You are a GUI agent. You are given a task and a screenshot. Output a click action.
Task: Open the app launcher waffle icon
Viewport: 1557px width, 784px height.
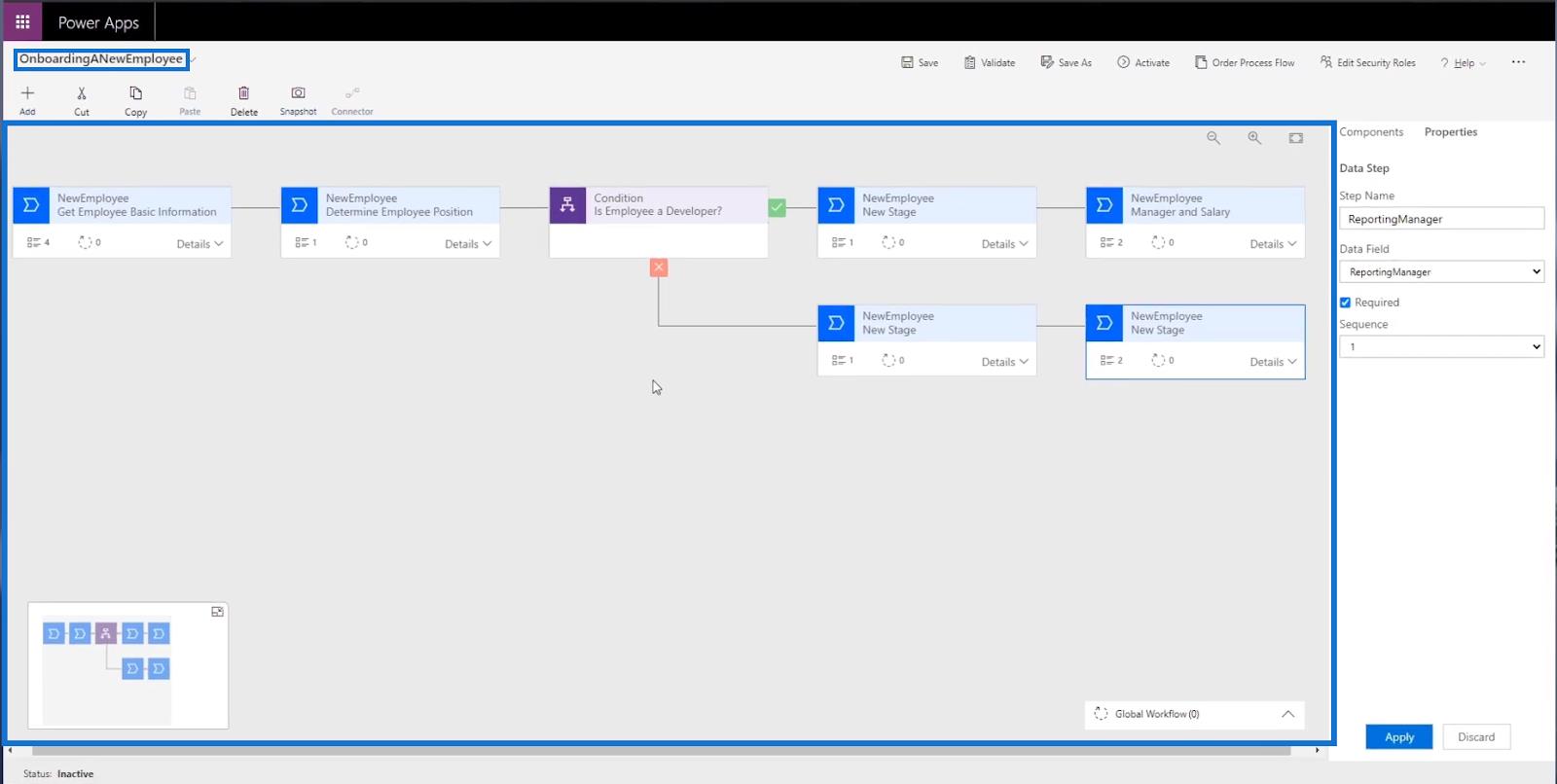pyautogui.click(x=22, y=21)
